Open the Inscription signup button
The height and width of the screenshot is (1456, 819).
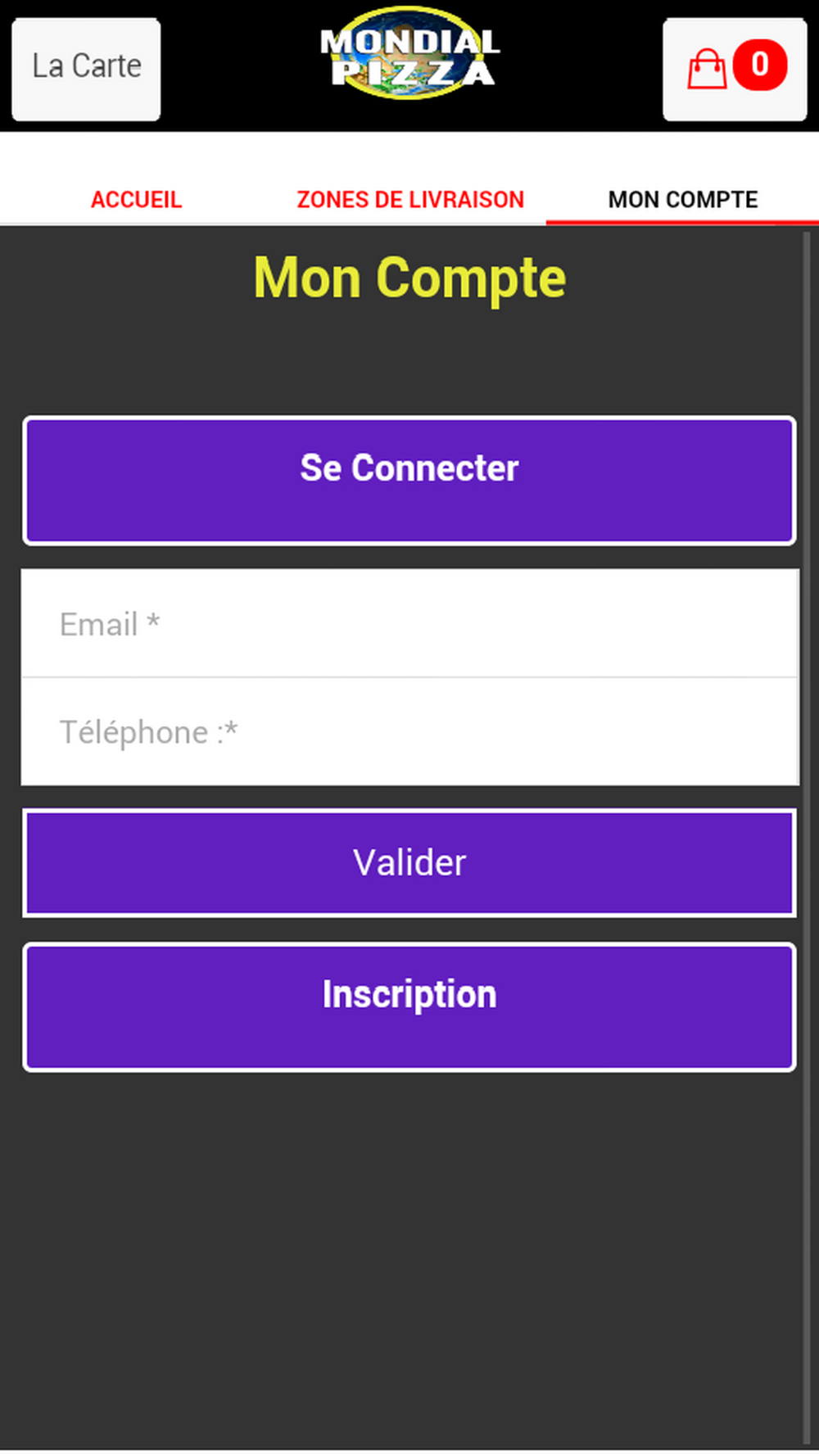409,1007
